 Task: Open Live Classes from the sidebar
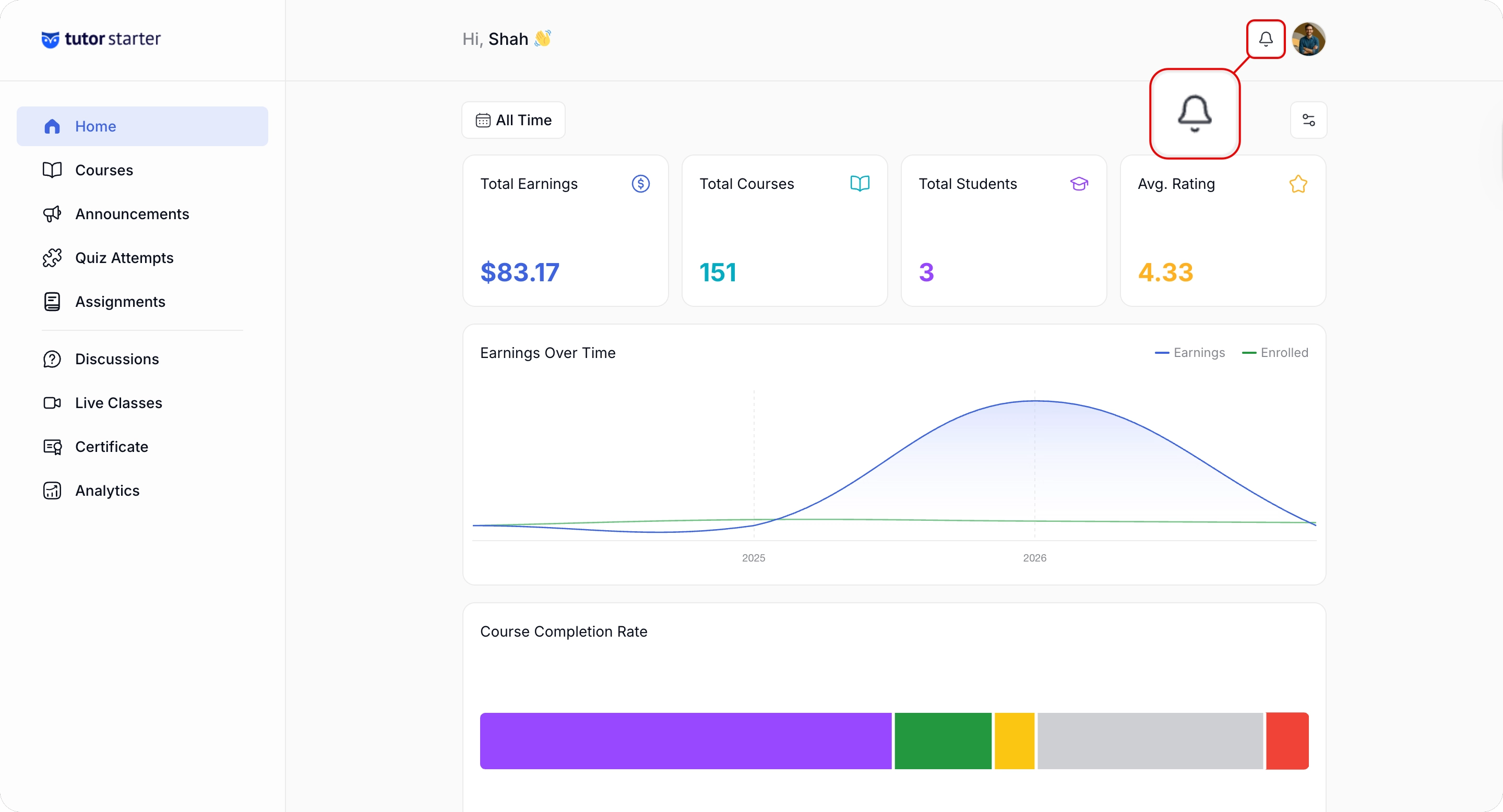click(x=142, y=402)
